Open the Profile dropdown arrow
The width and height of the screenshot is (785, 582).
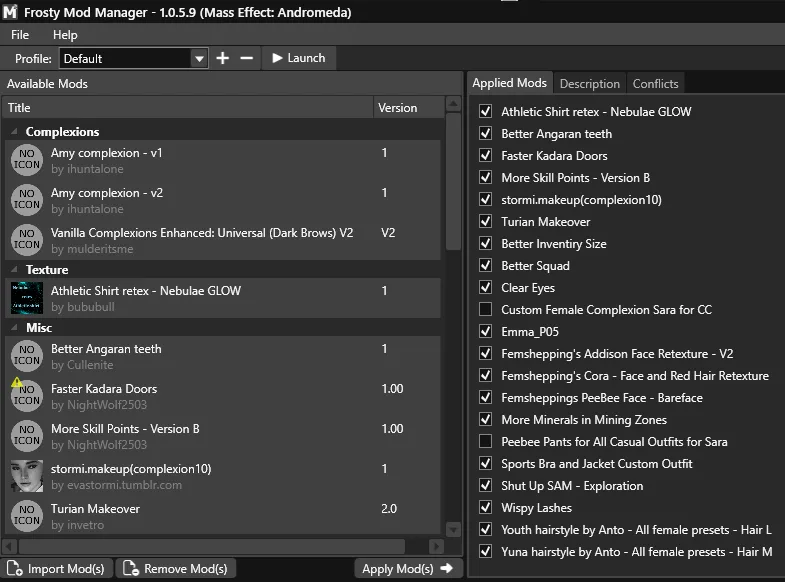pyautogui.click(x=199, y=59)
